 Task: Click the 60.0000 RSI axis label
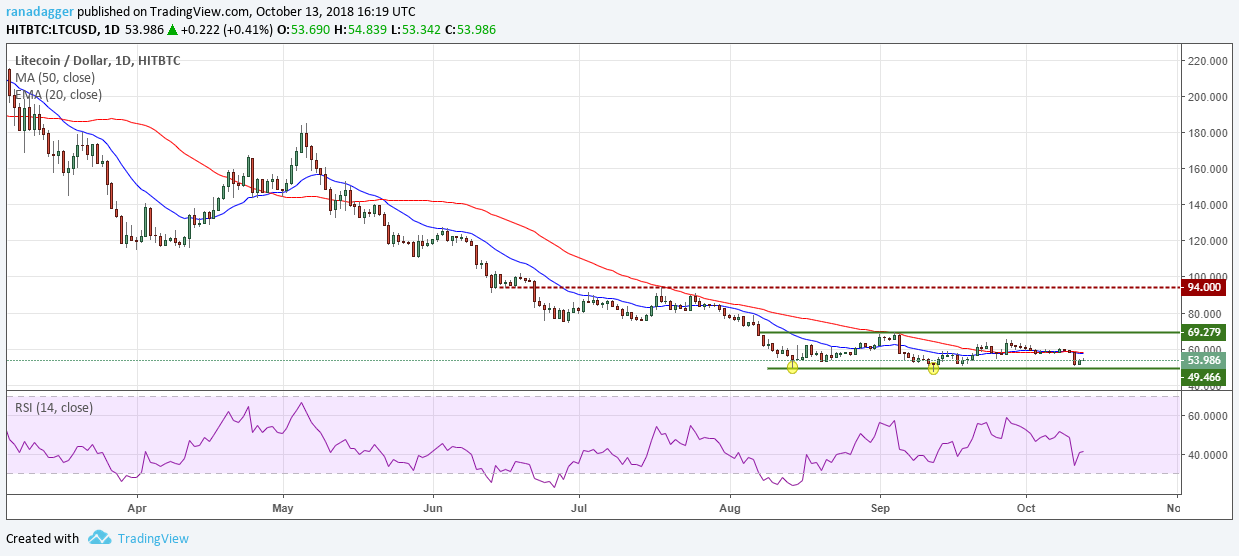[x=1208, y=415]
